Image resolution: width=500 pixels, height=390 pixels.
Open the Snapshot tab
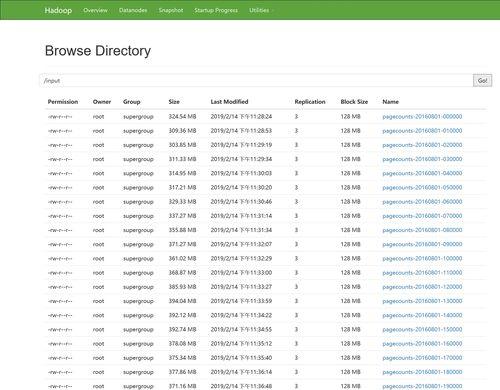(x=171, y=10)
